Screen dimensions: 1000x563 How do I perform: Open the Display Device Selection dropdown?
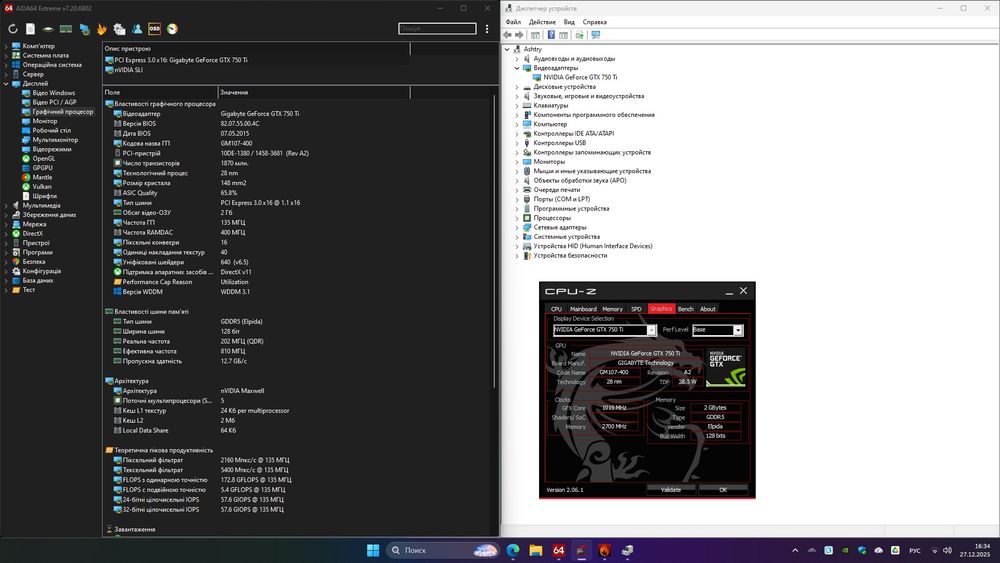click(x=605, y=330)
